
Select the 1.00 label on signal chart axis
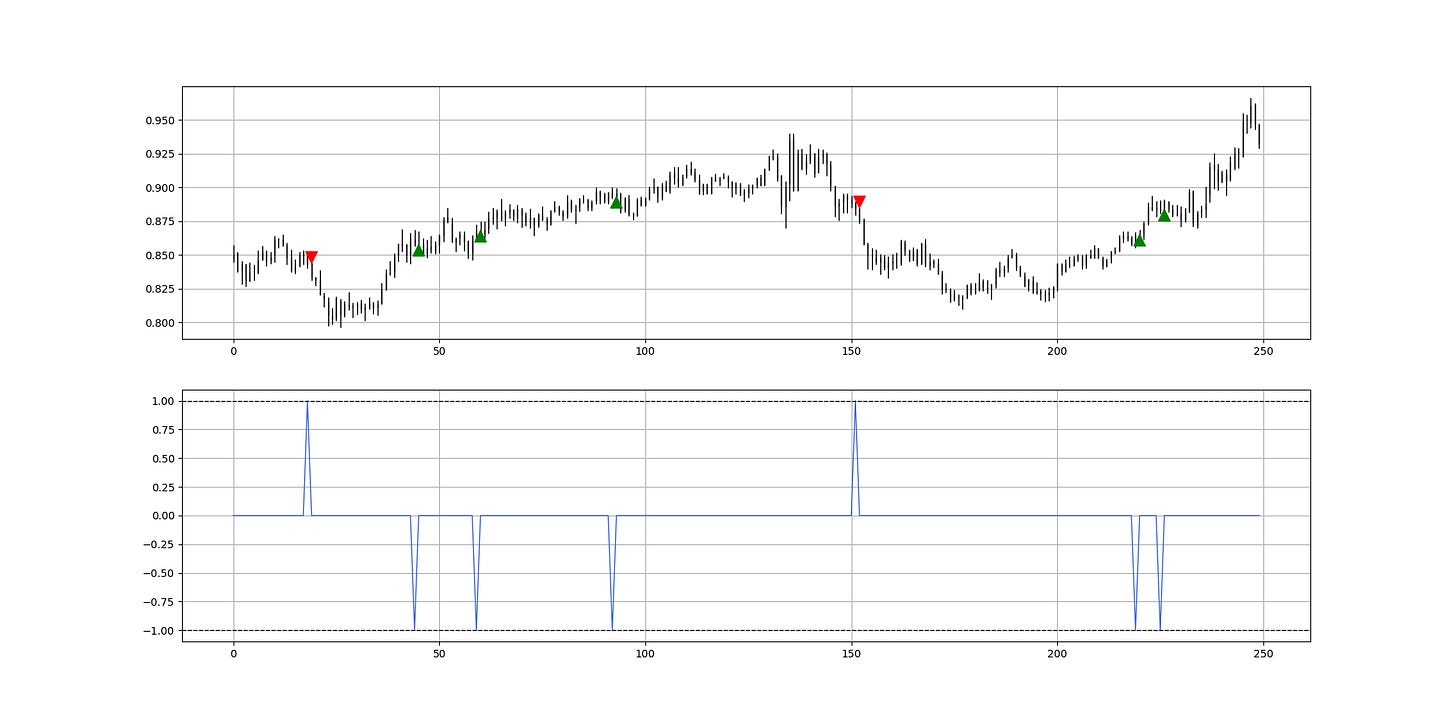162,401
